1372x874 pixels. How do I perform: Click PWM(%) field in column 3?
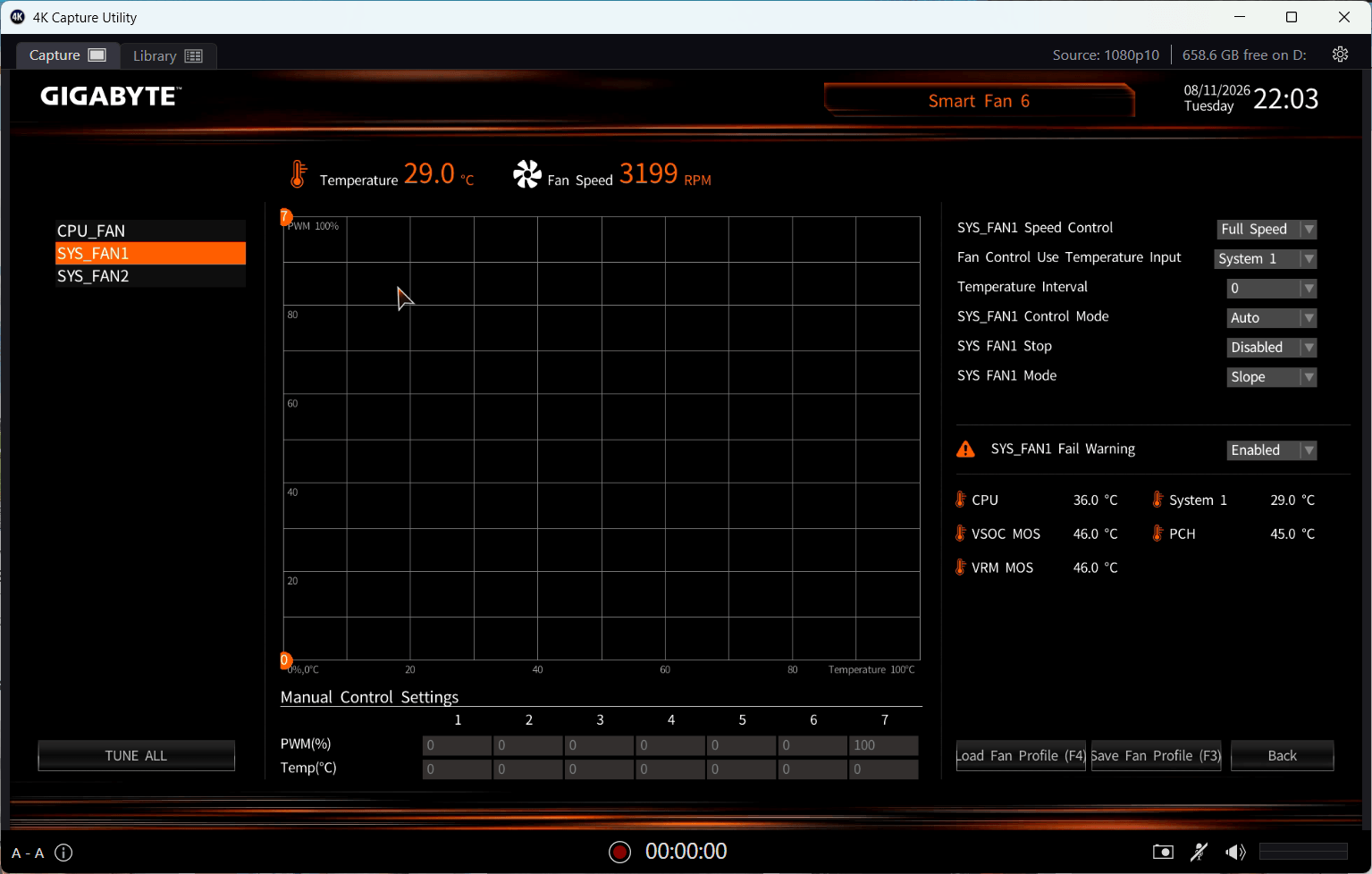(x=600, y=745)
